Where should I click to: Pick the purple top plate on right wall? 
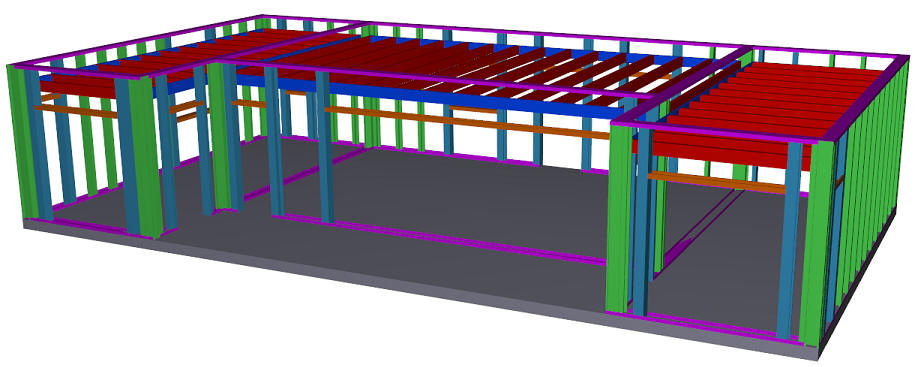(865, 96)
